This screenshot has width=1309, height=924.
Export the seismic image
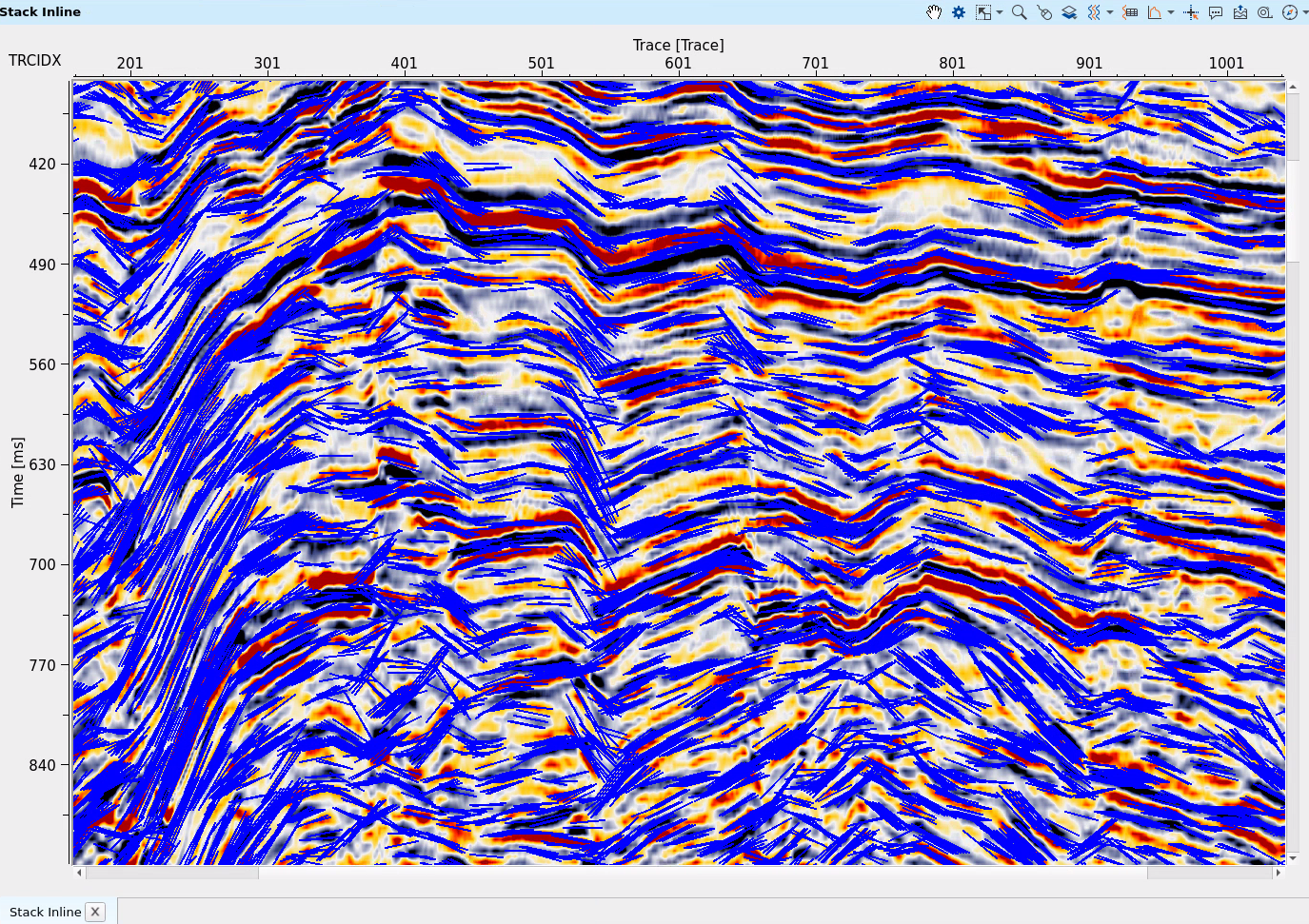(x=1240, y=12)
